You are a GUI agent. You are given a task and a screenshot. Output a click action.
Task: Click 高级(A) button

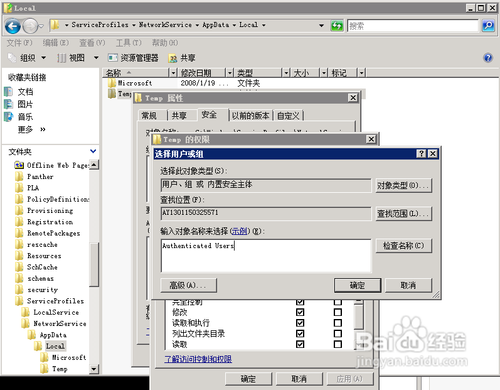click(188, 285)
